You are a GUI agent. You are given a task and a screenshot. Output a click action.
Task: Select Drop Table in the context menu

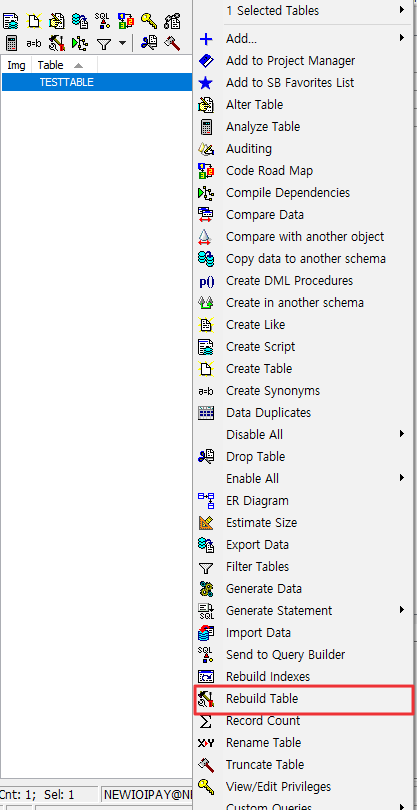(303, 457)
